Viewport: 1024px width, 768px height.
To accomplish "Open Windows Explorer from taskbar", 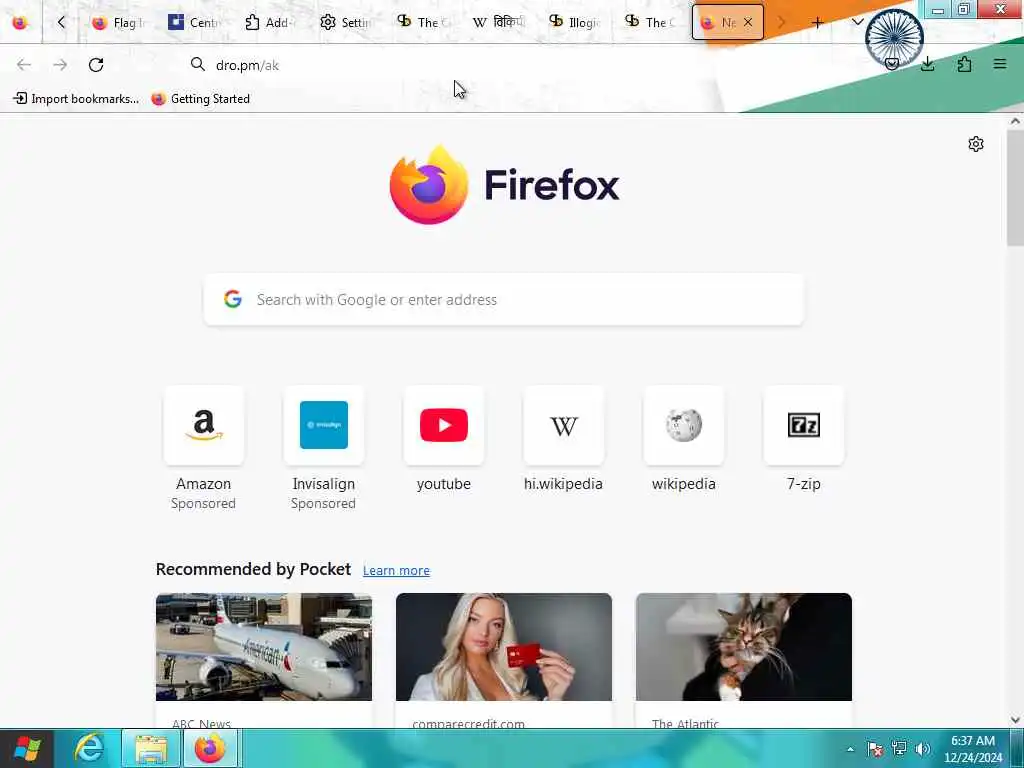I will point(151,748).
